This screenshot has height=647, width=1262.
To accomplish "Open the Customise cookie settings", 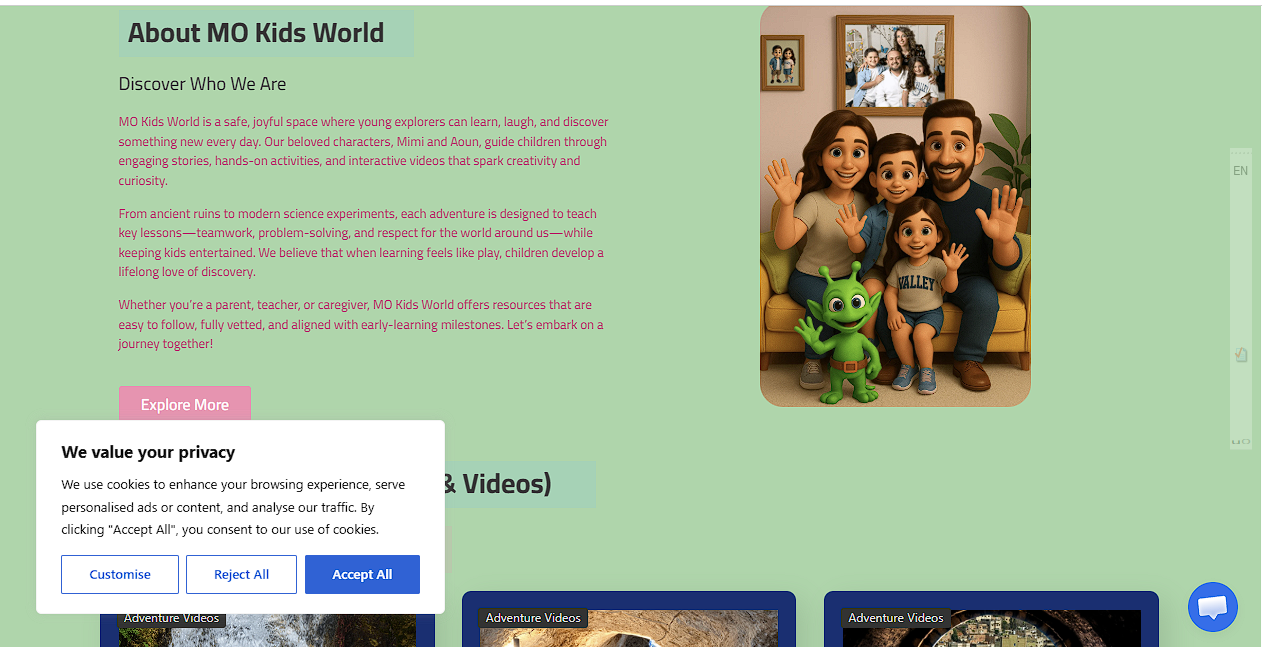I will (x=120, y=574).
